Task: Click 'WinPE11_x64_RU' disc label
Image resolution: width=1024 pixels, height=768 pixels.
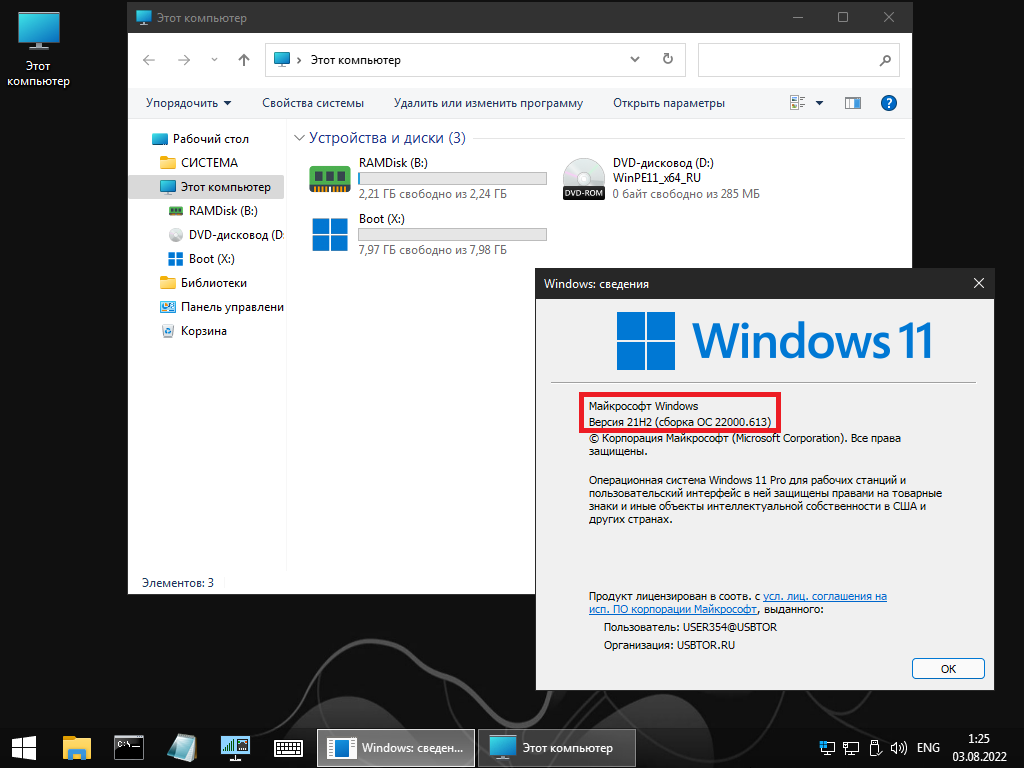Action: 656,178
